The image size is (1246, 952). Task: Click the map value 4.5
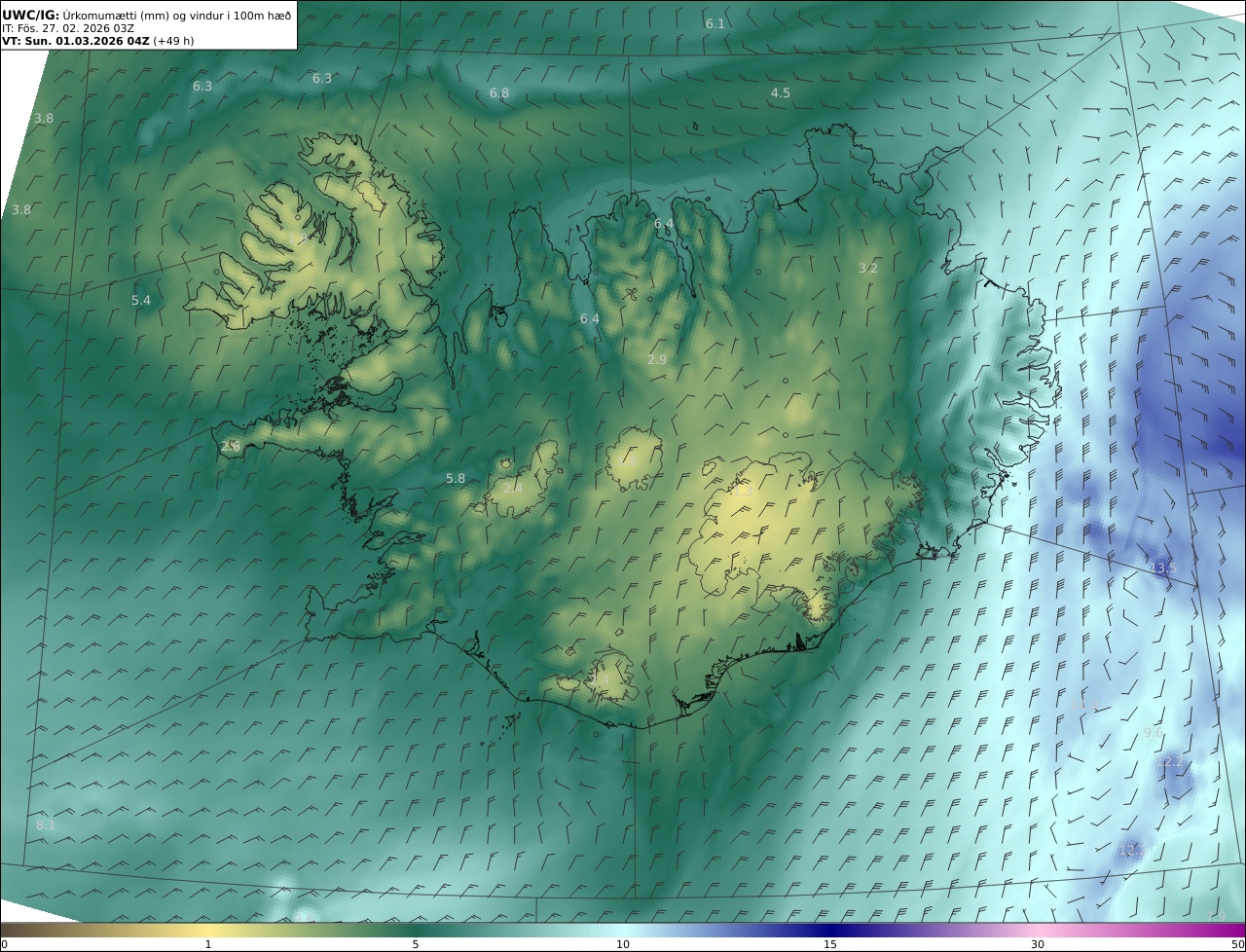(781, 93)
